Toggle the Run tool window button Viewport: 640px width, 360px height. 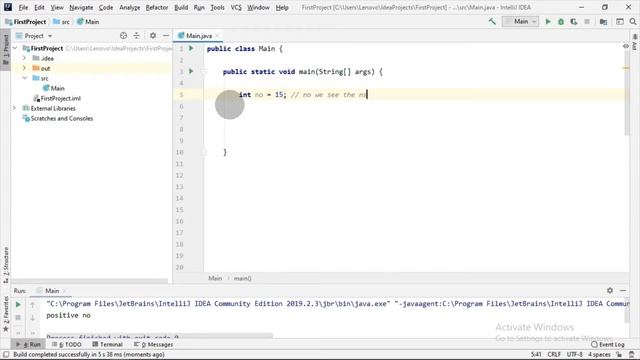(29, 344)
